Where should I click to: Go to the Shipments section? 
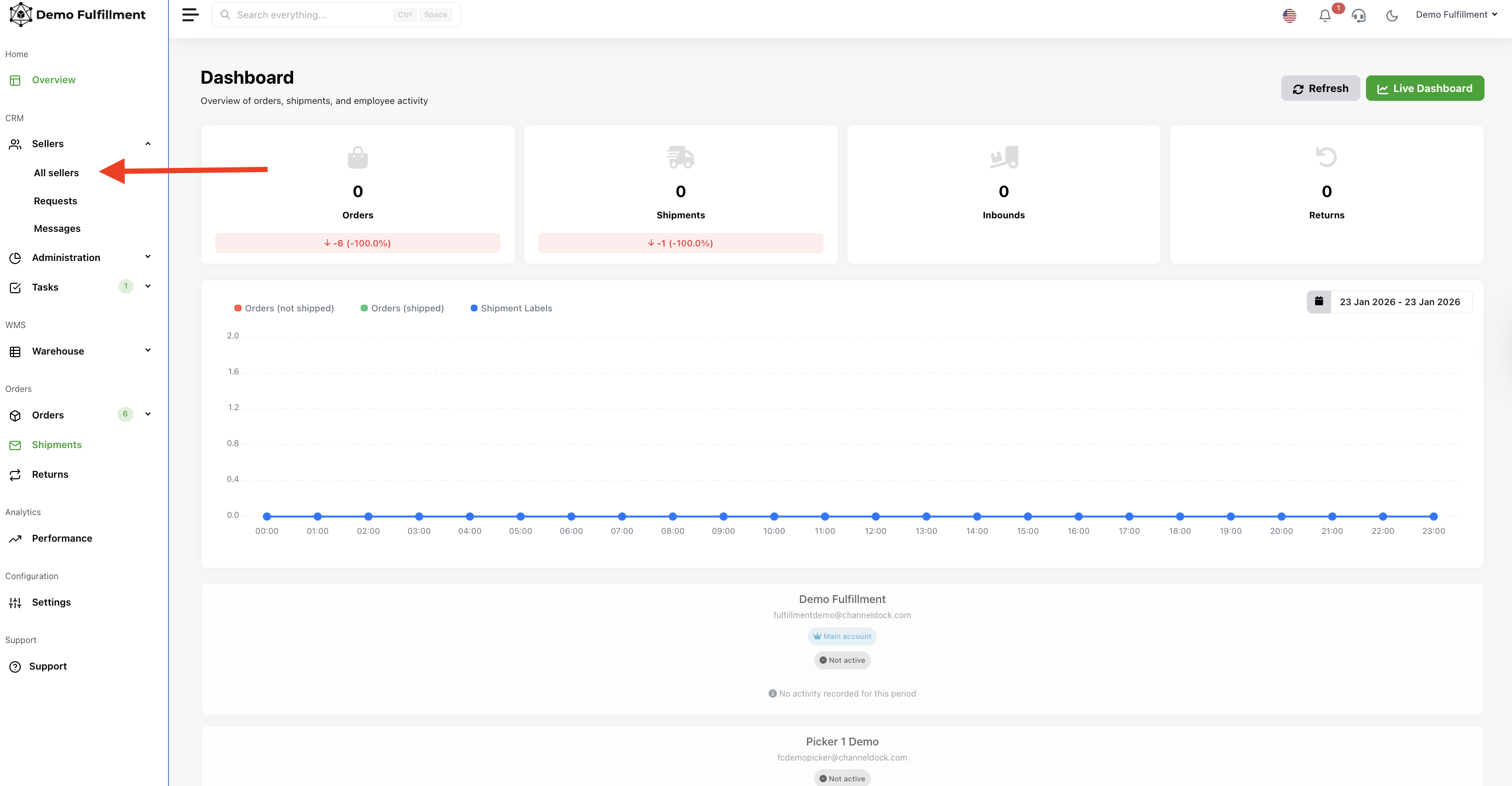pos(56,444)
